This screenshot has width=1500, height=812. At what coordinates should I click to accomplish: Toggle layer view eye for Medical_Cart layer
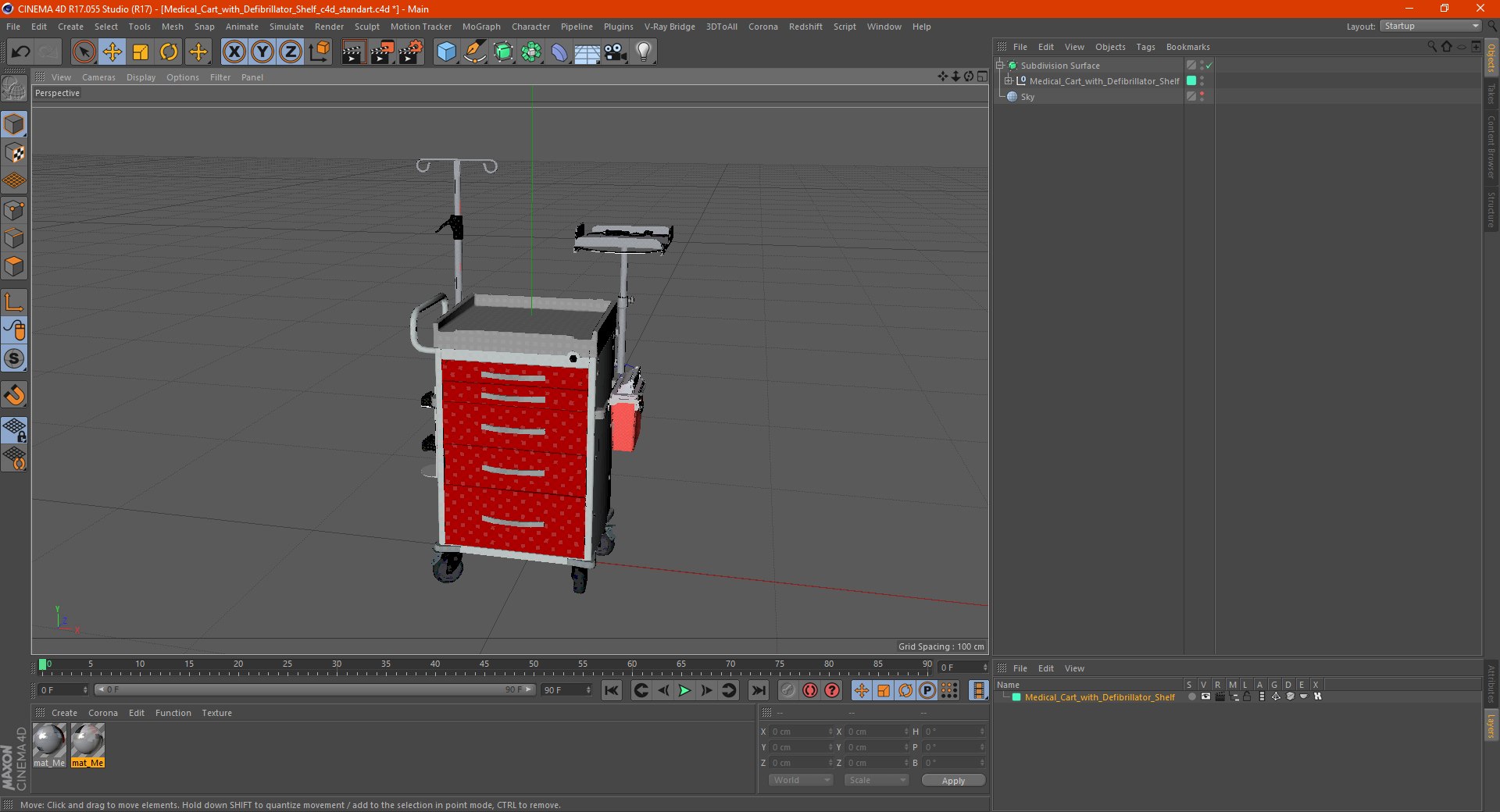pyautogui.click(x=1205, y=696)
